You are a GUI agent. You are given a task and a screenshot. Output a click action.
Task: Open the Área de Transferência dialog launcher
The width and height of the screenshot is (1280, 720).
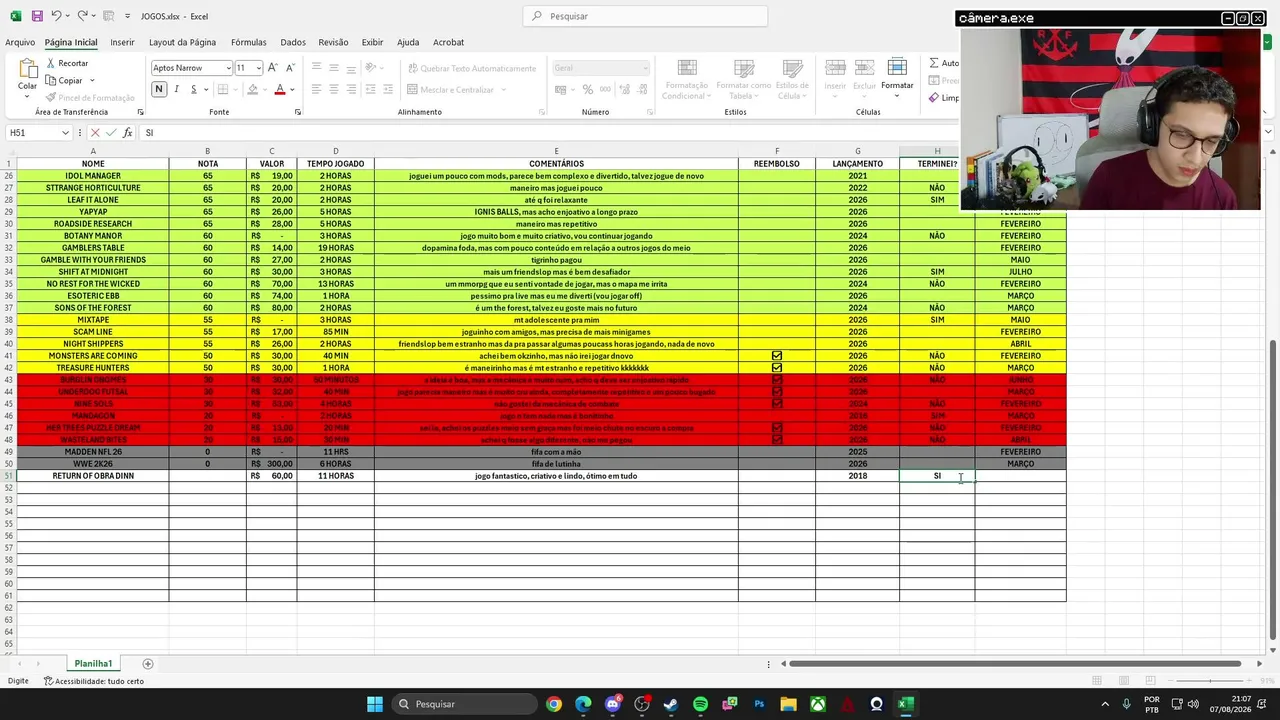click(139, 112)
